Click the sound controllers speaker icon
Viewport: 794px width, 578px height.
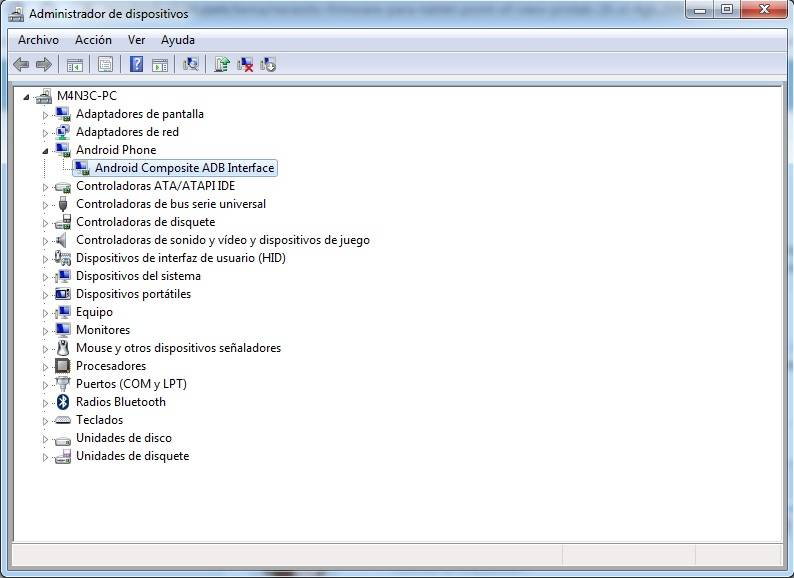62,240
